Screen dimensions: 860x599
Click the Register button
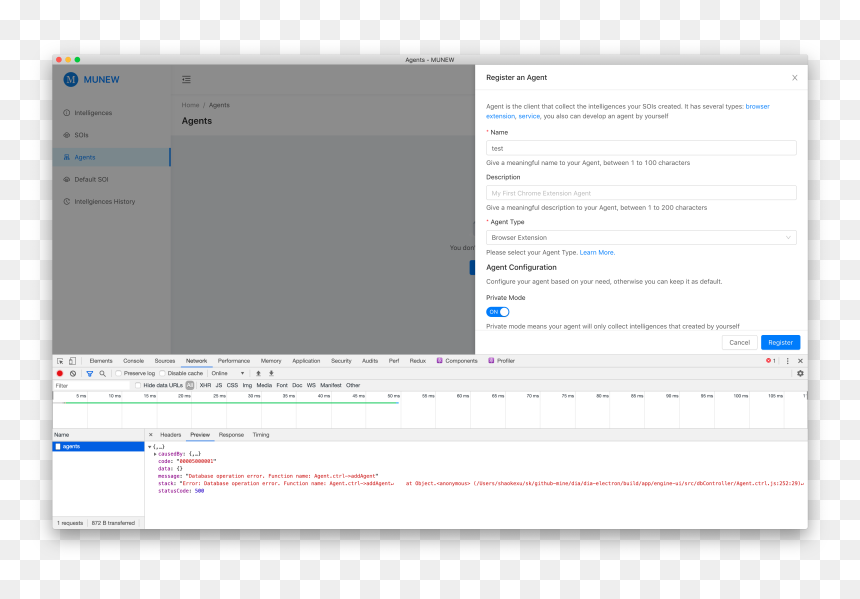click(x=780, y=342)
